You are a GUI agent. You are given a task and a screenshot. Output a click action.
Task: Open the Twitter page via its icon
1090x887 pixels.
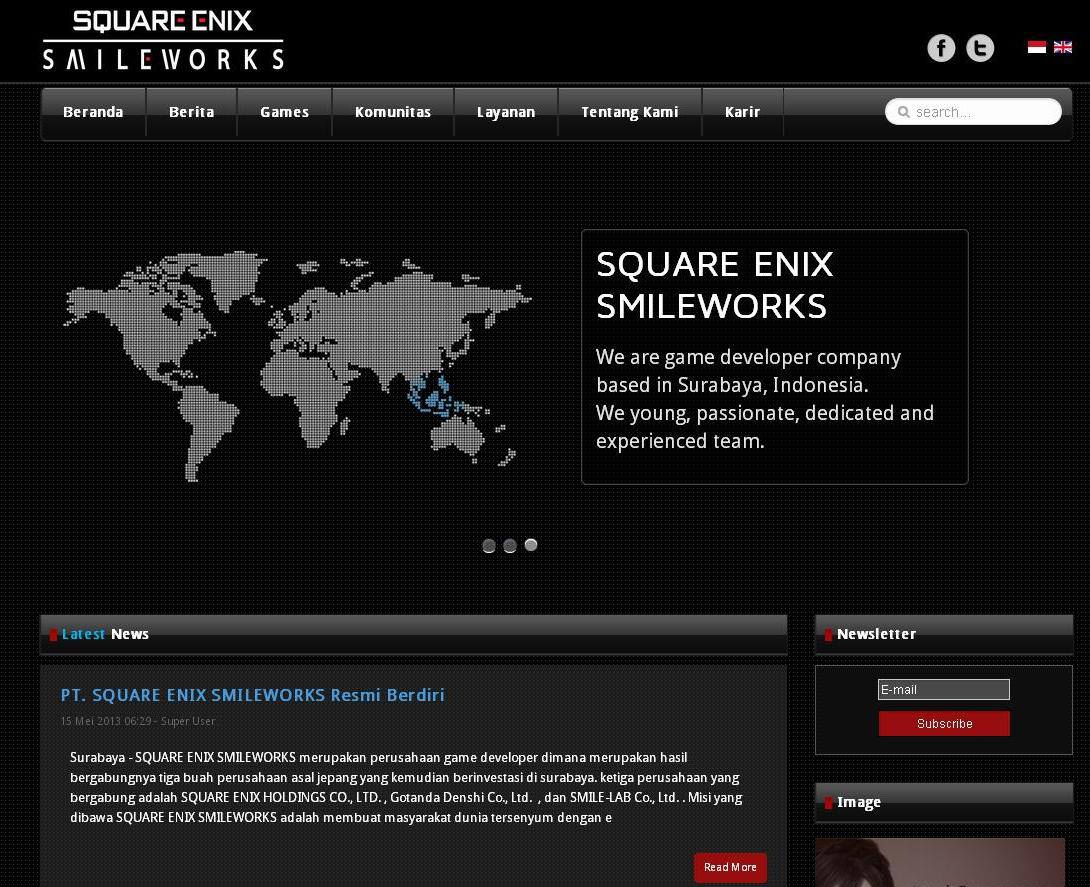point(980,47)
